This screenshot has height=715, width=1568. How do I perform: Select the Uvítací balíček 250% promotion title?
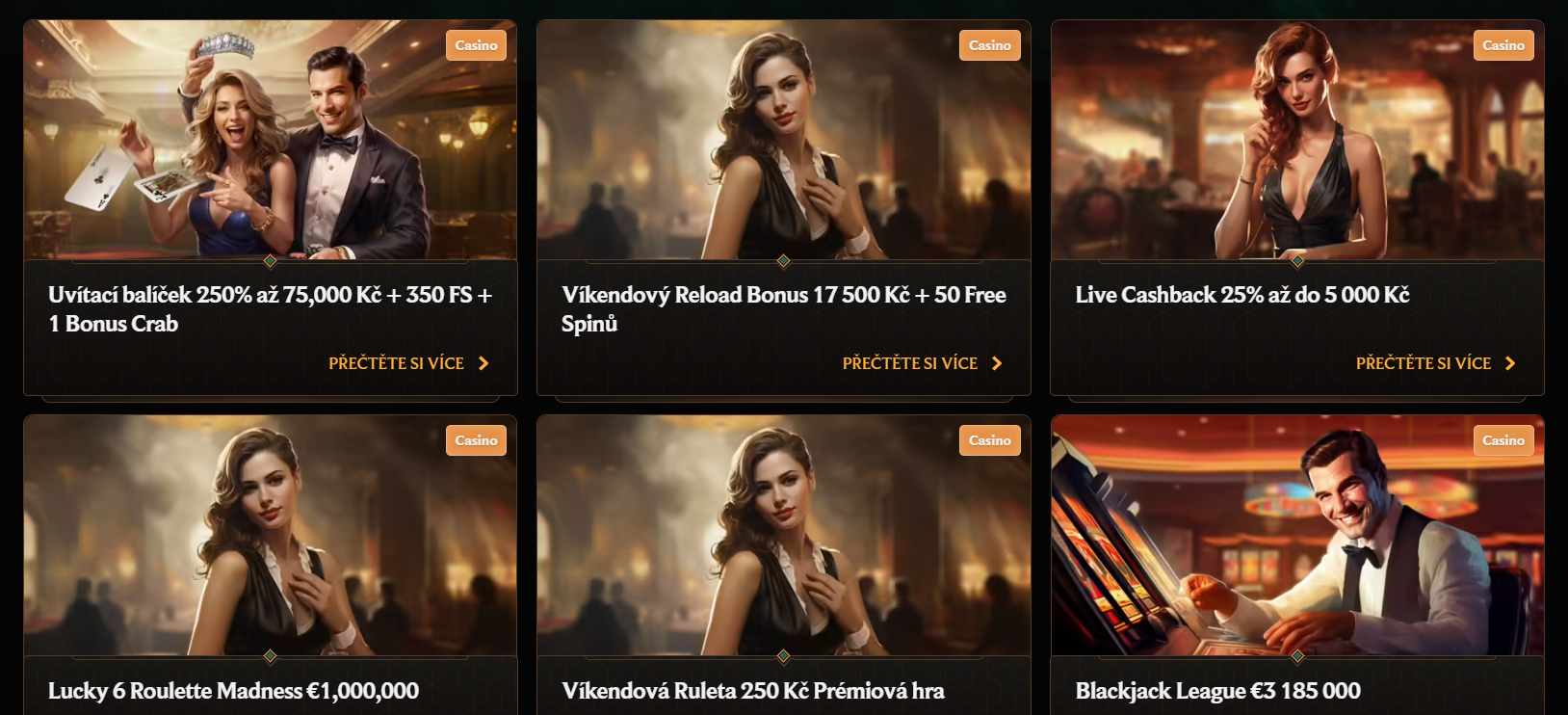pos(271,308)
